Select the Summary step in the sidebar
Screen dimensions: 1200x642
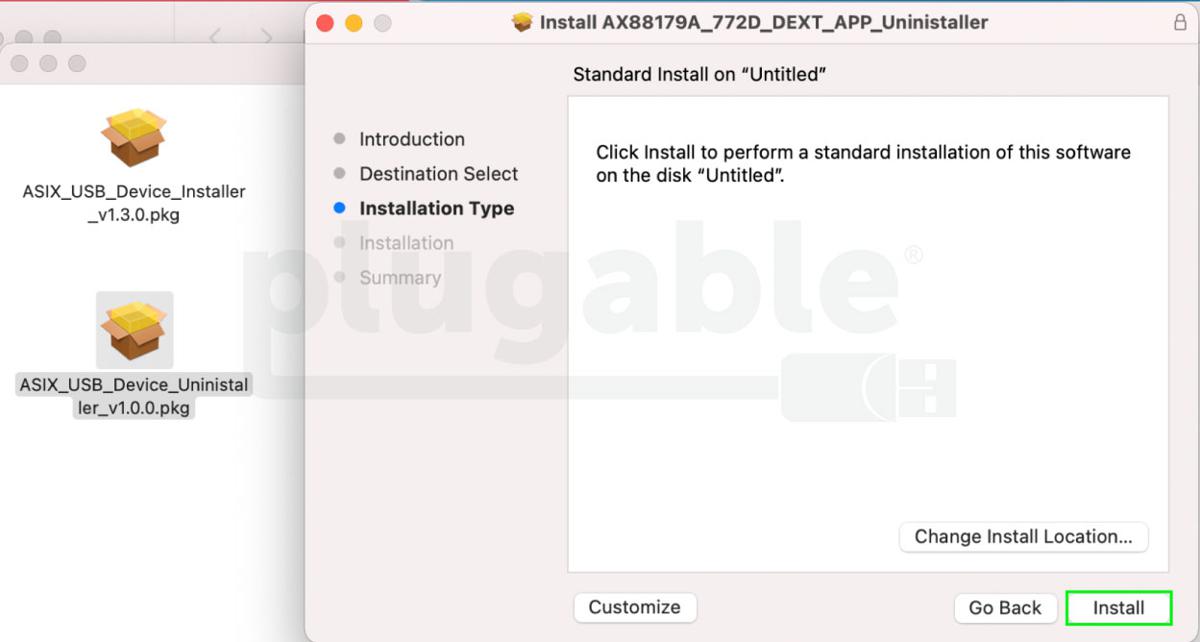coord(399,277)
